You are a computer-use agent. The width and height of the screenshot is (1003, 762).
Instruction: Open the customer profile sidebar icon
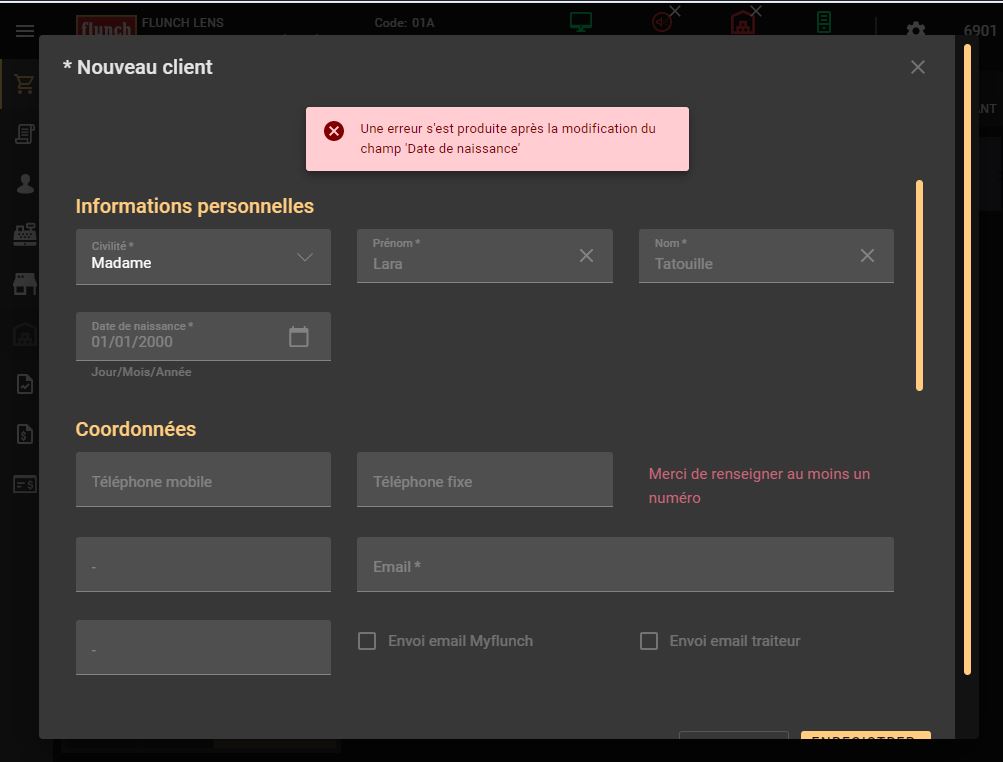pos(24,184)
